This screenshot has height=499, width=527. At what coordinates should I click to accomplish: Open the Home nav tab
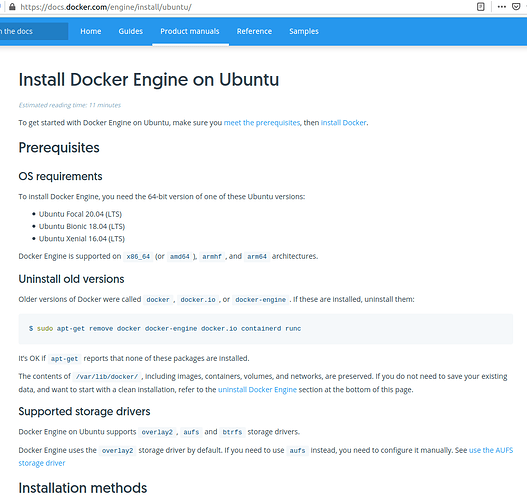[x=91, y=31]
